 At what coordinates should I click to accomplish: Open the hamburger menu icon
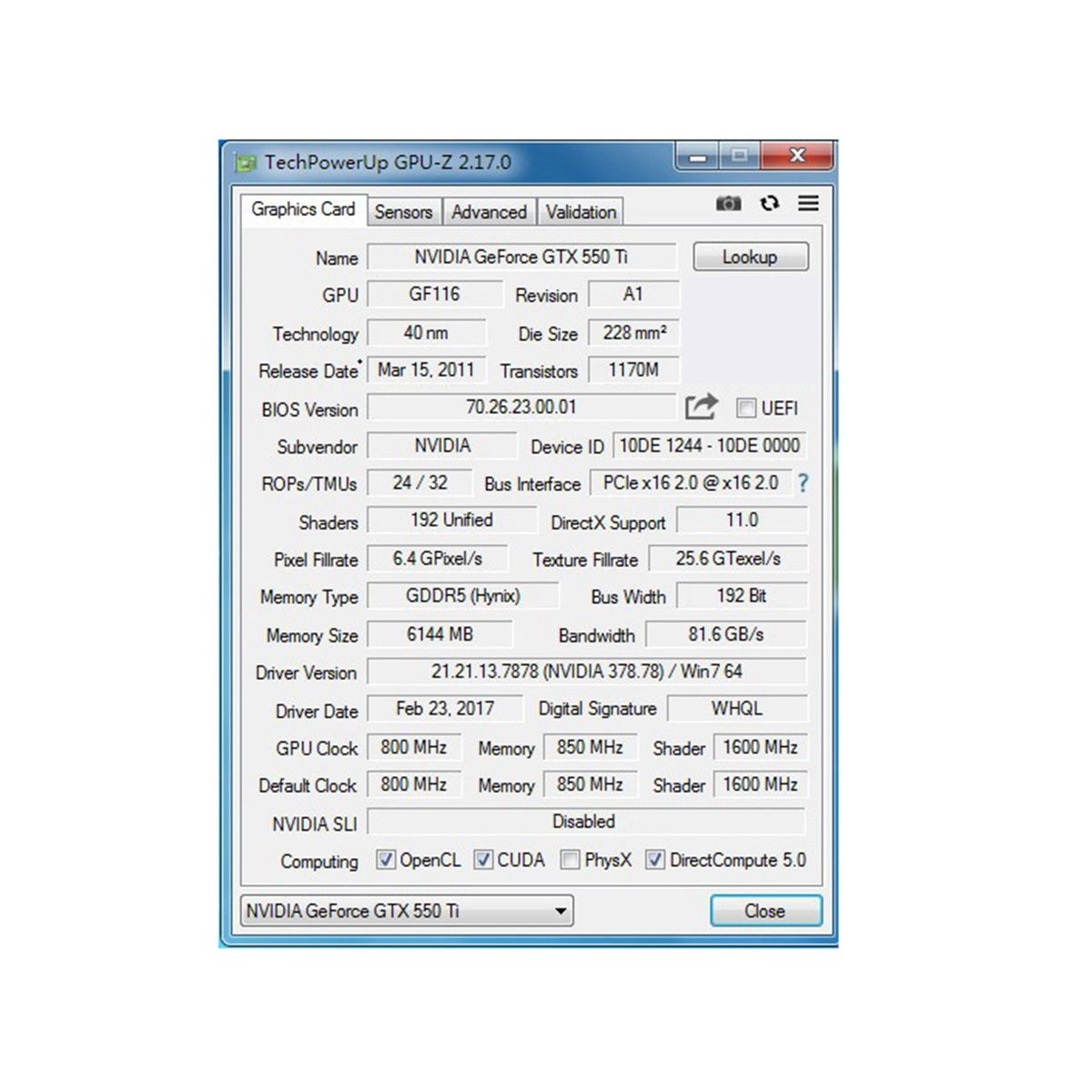(x=808, y=203)
